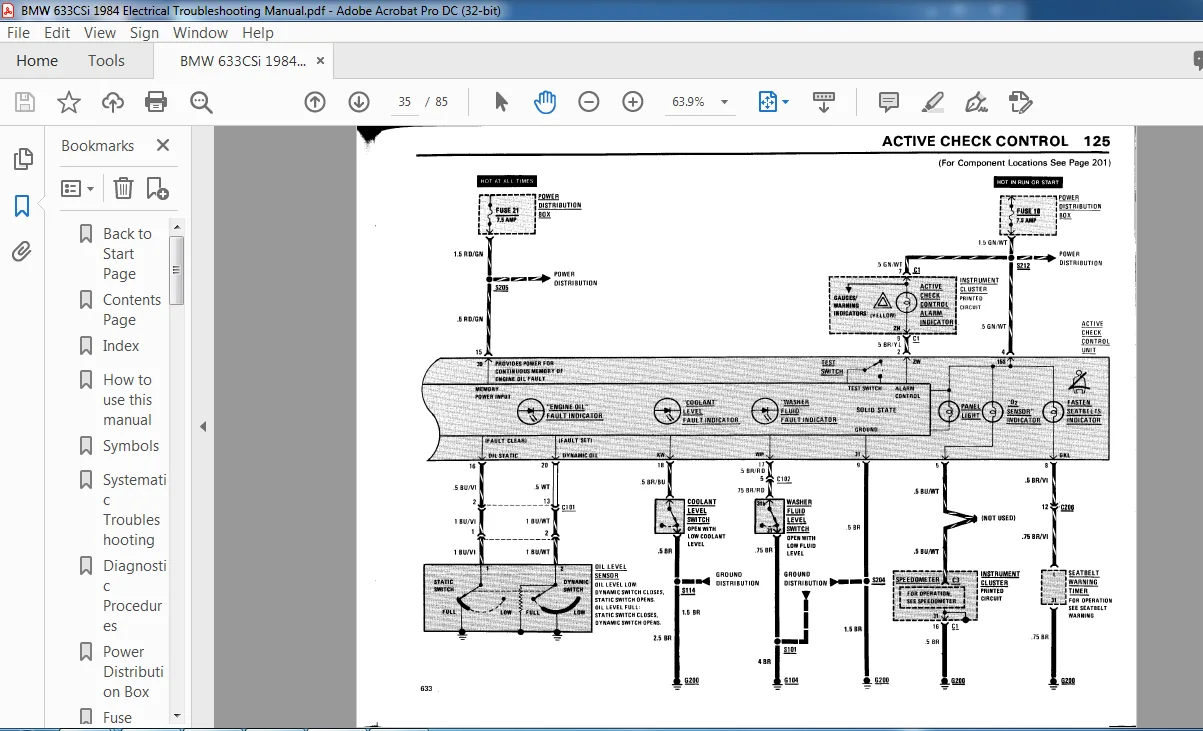Open the sign document pen tool
The height and width of the screenshot is (731, 1203).
click(976, 102)
